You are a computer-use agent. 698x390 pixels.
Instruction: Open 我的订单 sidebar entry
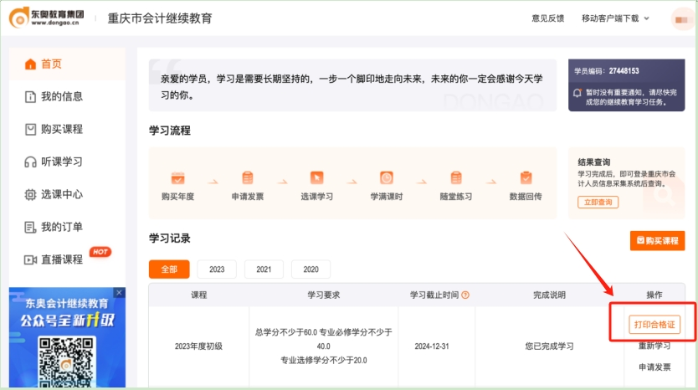pyautogui.click(x=67, y=227)
